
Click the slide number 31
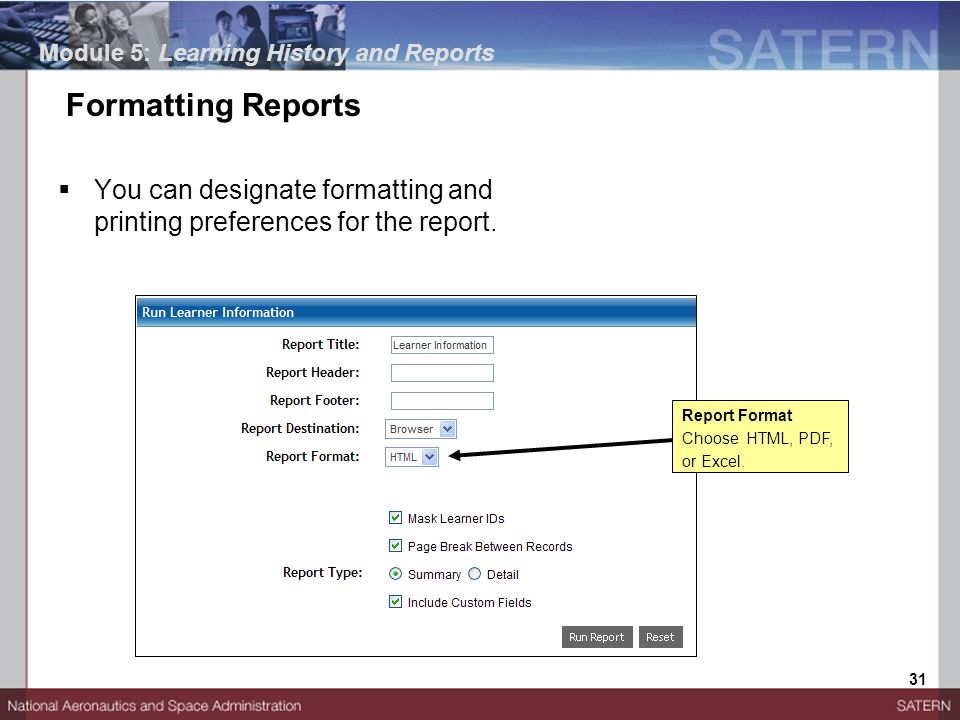coord(917,679)
